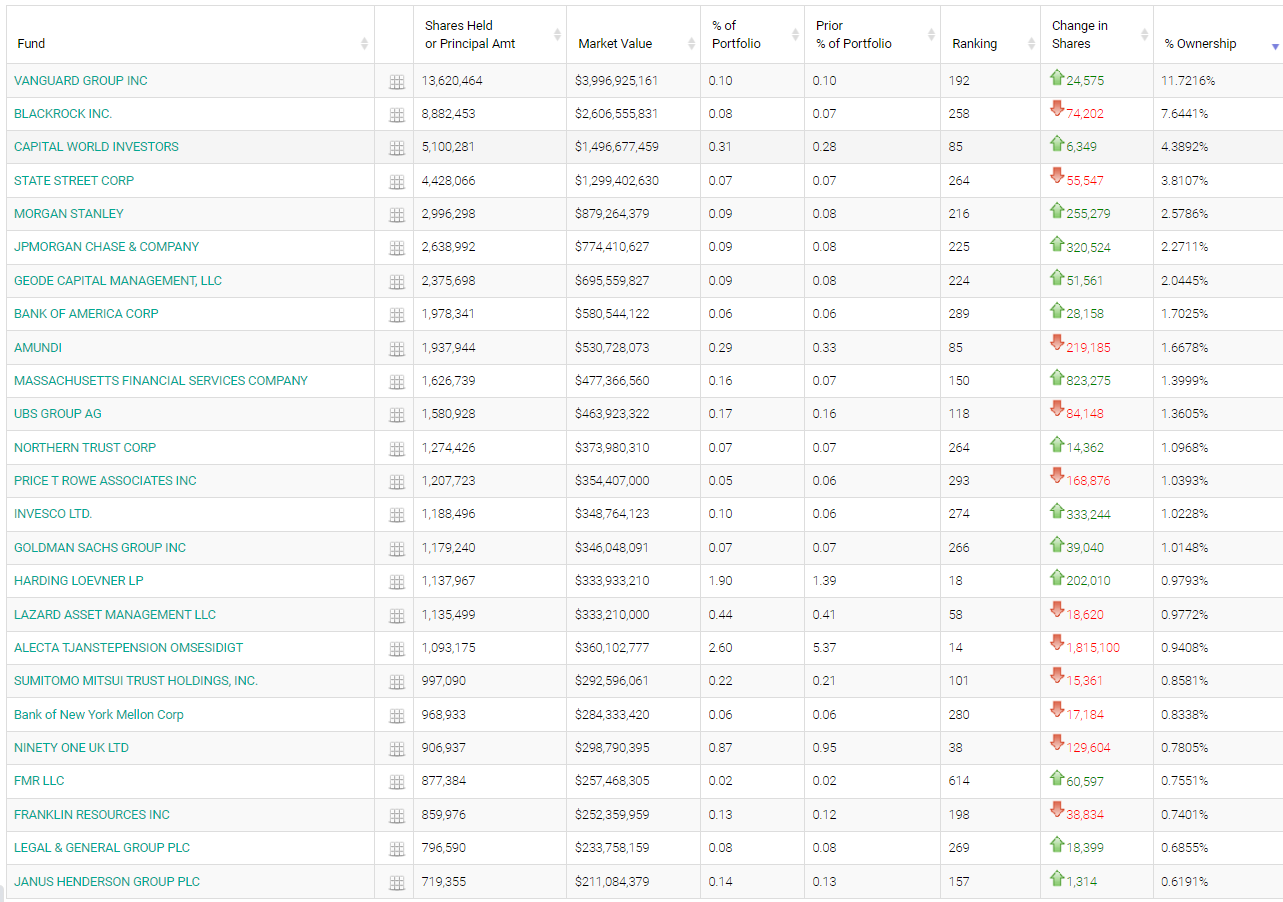Open SUMITOMO MITSUI TRUST HOLDINGS link
The image size is (1283, 902).
tap(136, 680)
